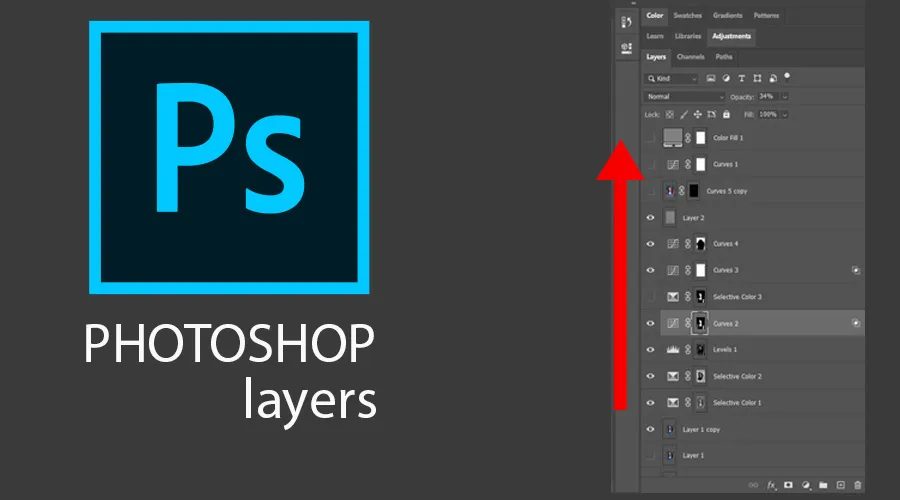Switch to the Patterns tab

pos(766,15)
